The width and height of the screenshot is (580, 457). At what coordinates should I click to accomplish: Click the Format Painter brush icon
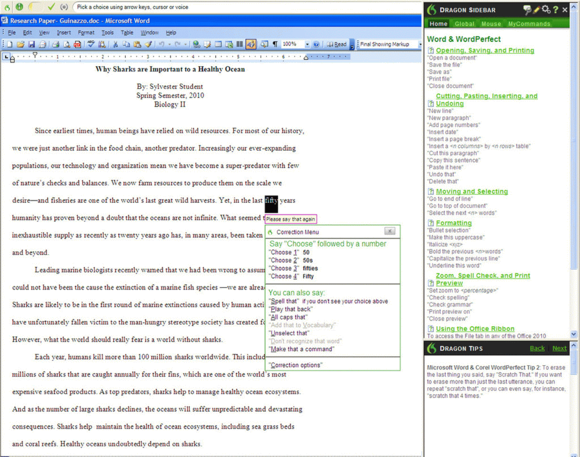click(148, 44)
